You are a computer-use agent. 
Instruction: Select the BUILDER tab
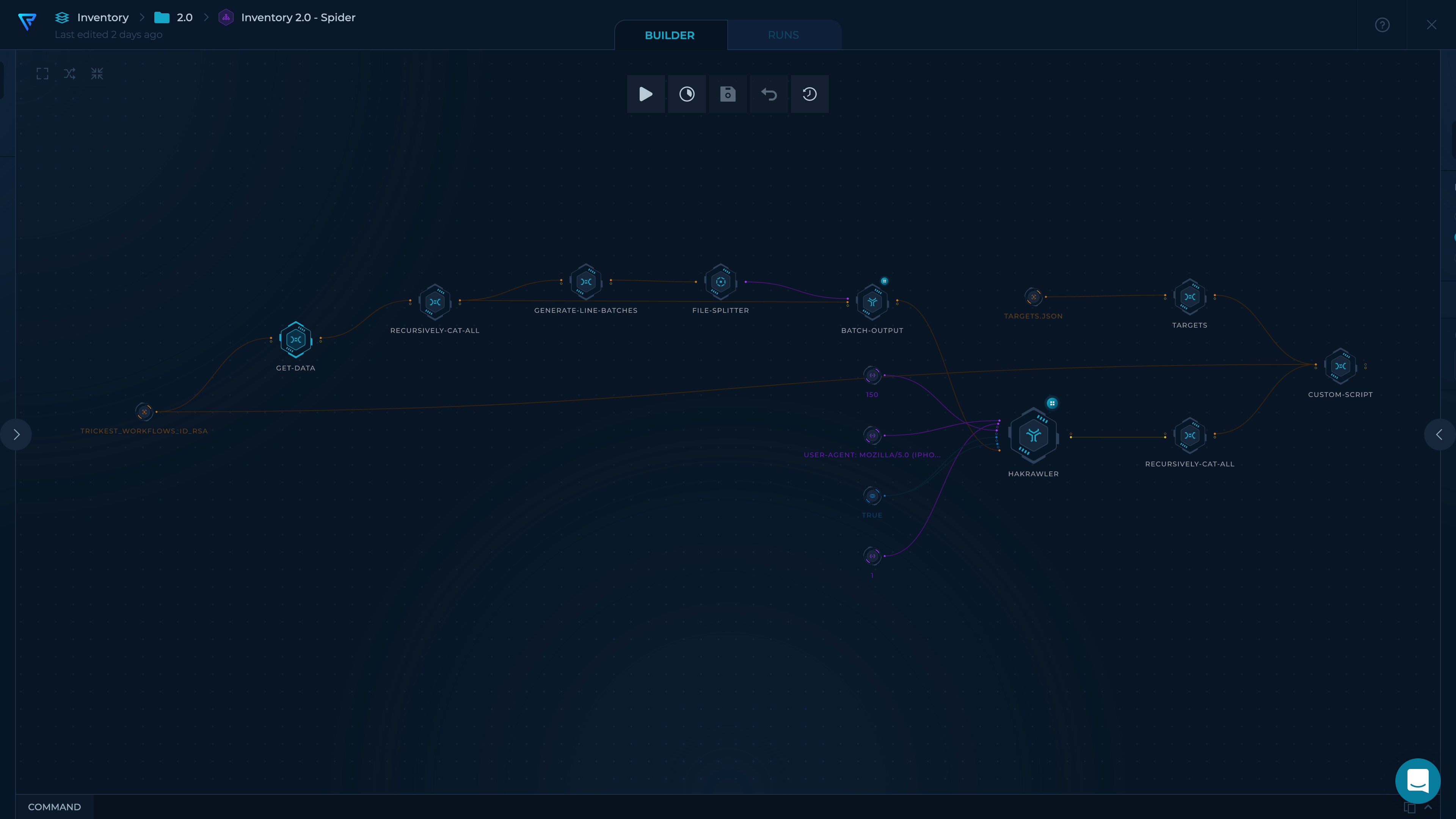pos(669,35)
